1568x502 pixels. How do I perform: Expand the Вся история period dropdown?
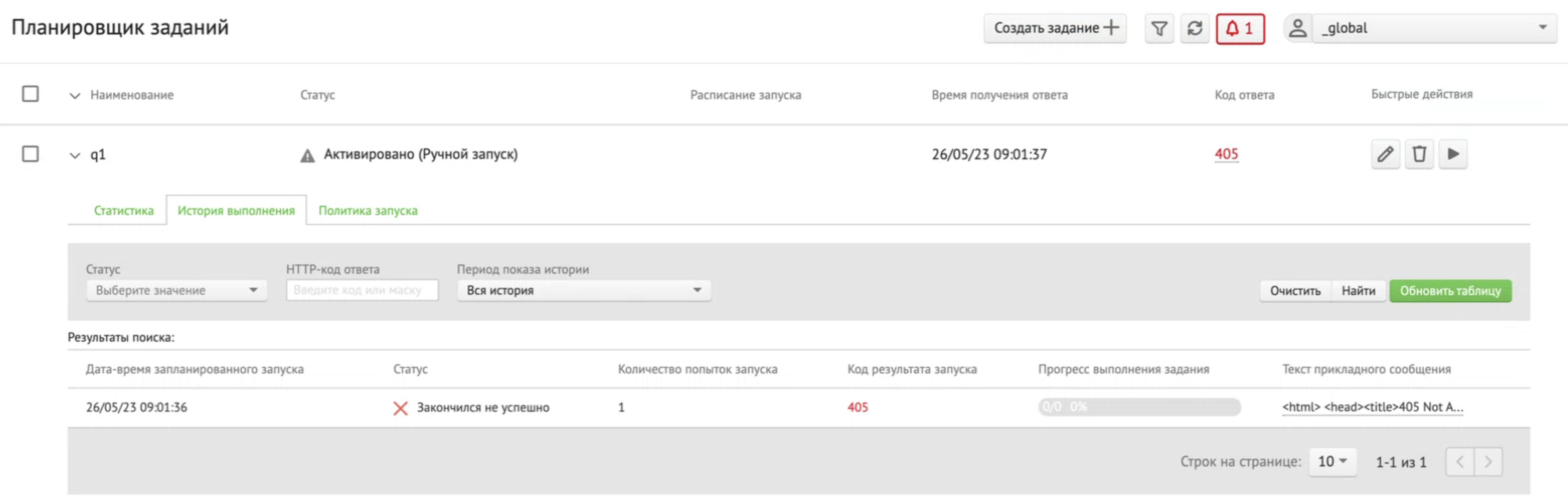point(583,291)
